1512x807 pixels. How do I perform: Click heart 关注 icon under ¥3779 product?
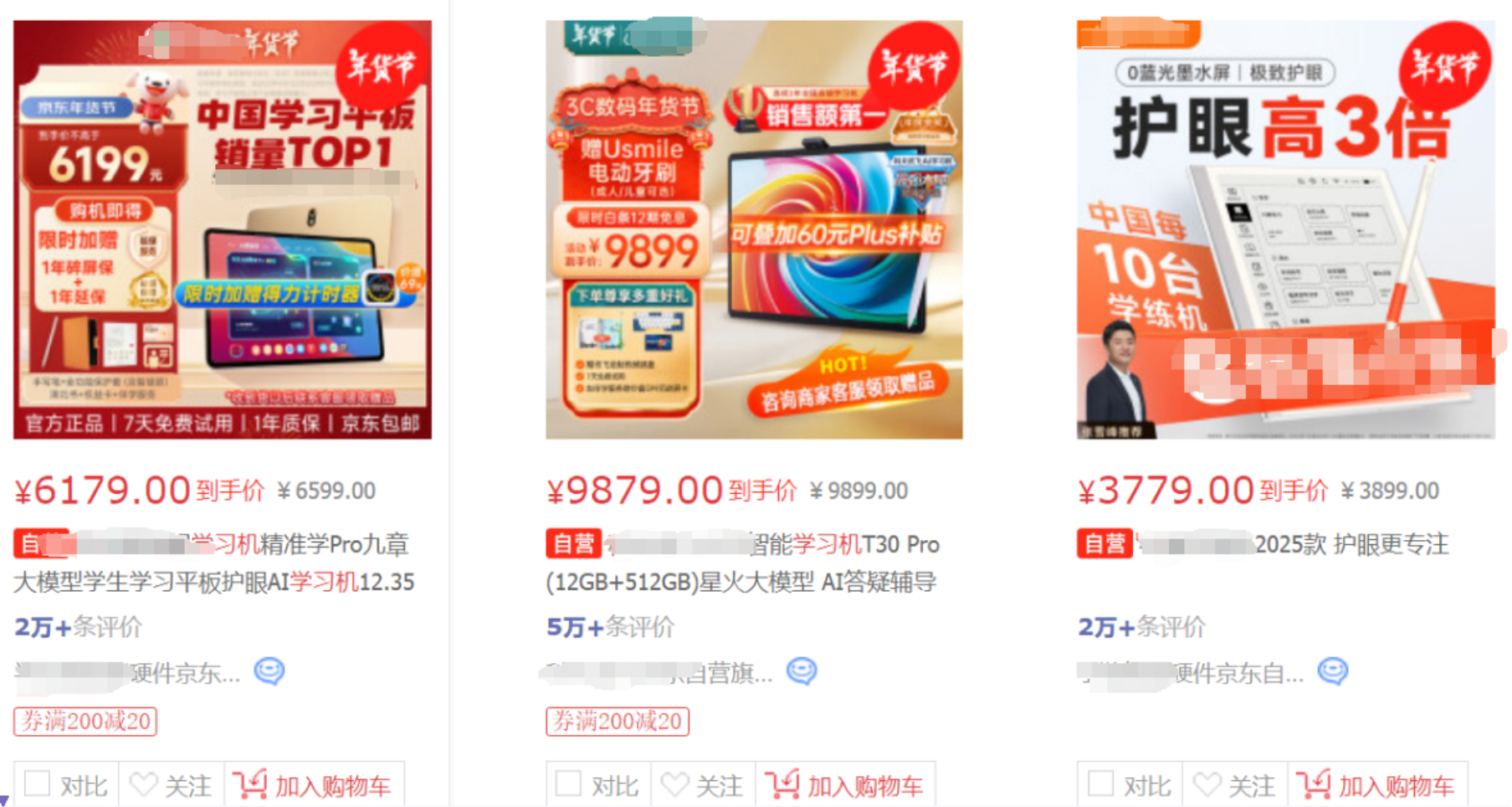click(1207, 785)
